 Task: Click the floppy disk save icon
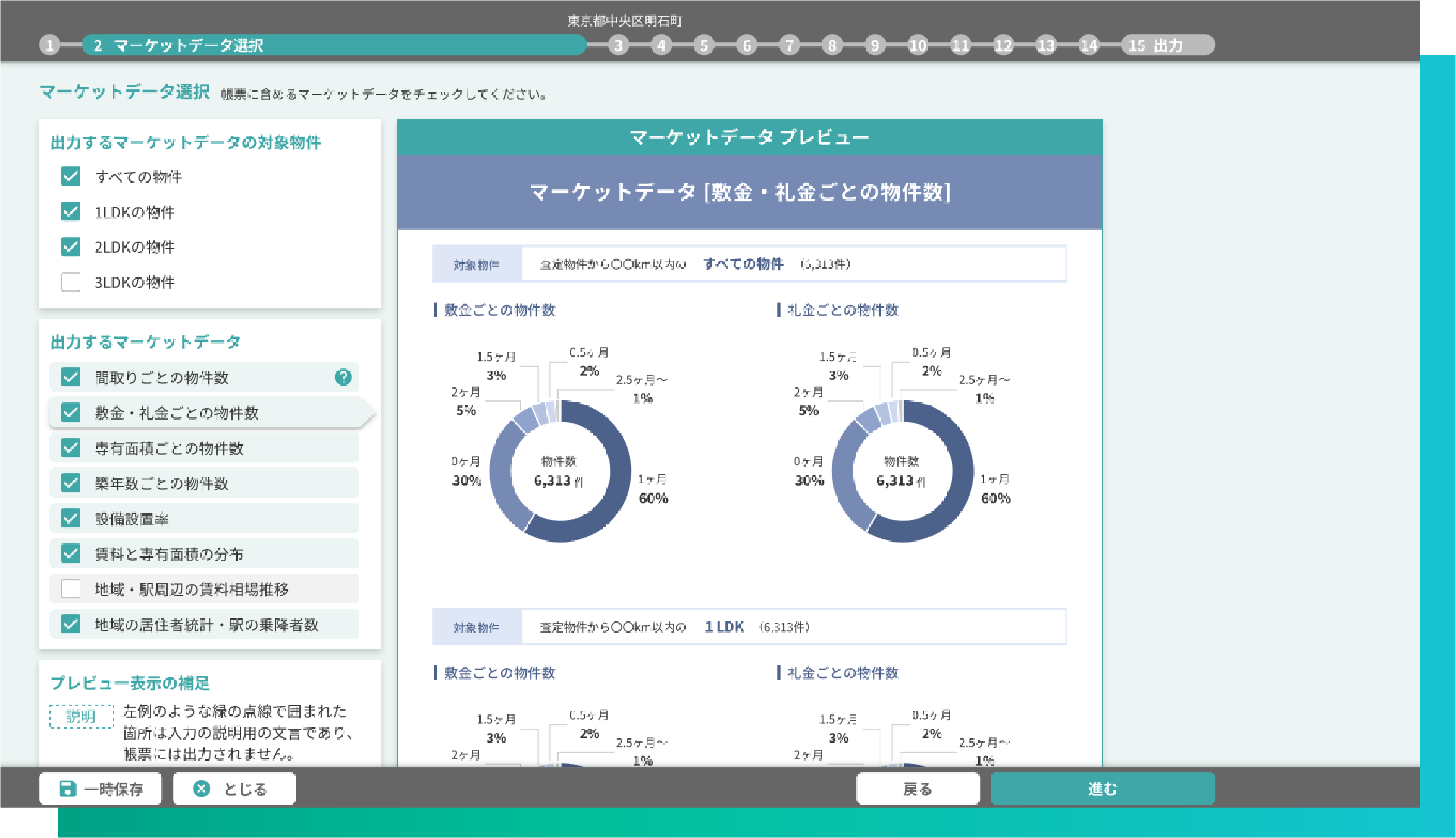click(67, 789)
